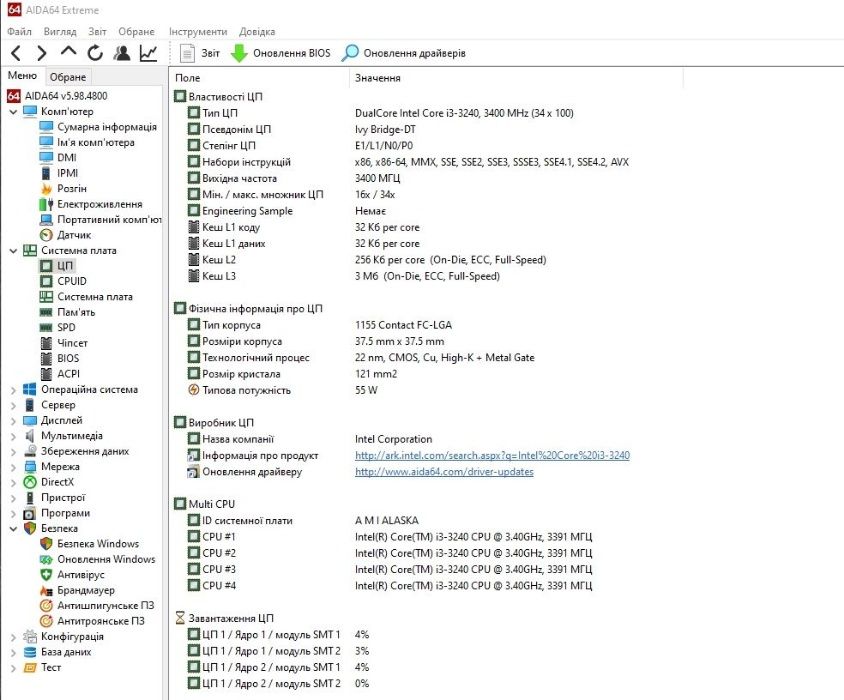Select the DMI tree item
Image resolution: width=844 pixels, height=700 pixels.
58,158
